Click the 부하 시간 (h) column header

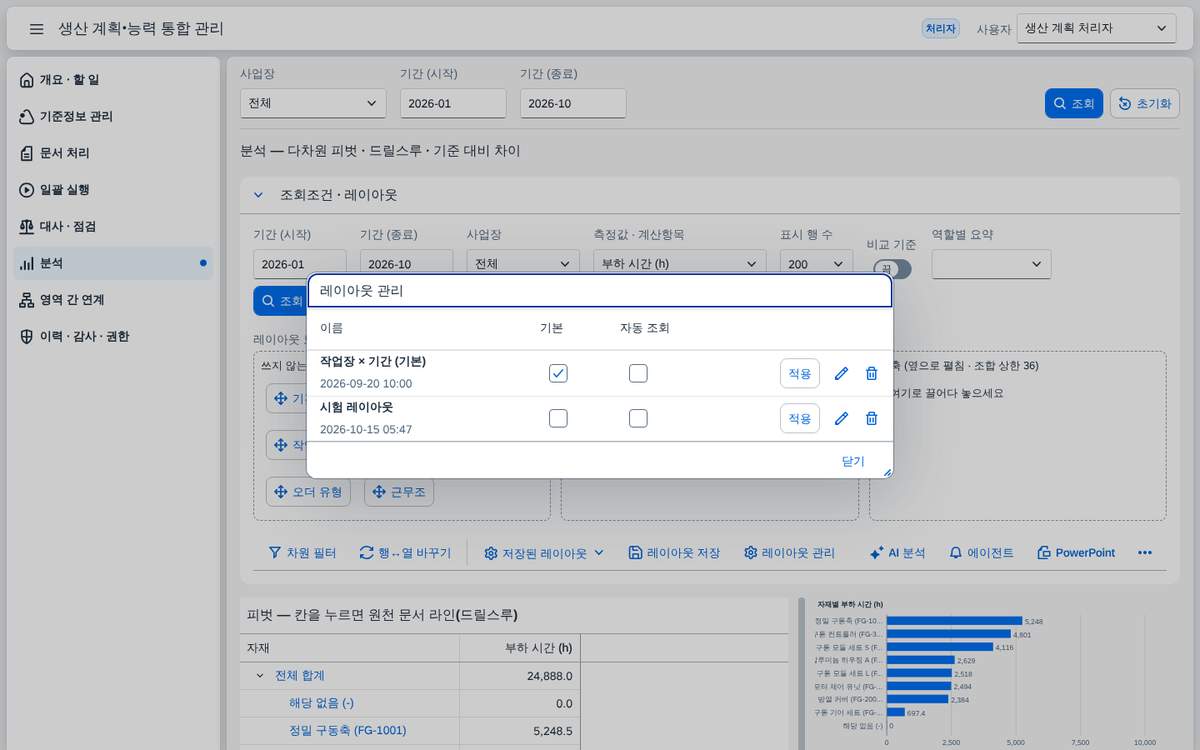(x=520, y=648)
